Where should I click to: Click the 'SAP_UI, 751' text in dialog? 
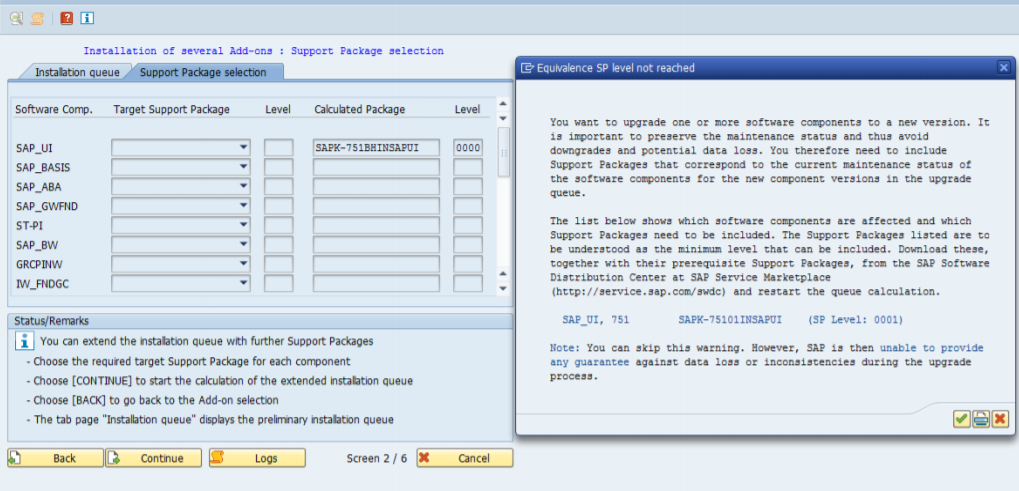[x=595, y=320]
